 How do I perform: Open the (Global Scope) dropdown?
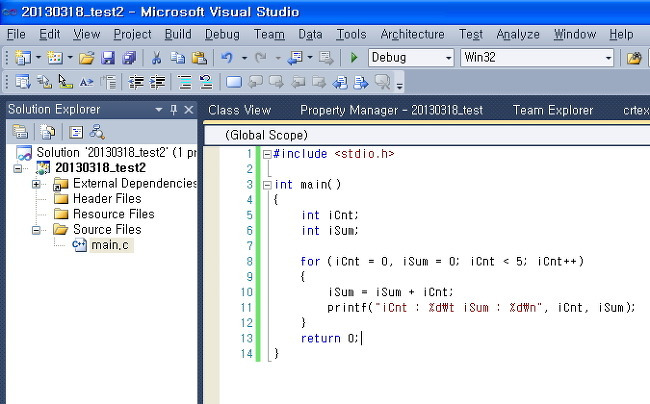(427, 135)
